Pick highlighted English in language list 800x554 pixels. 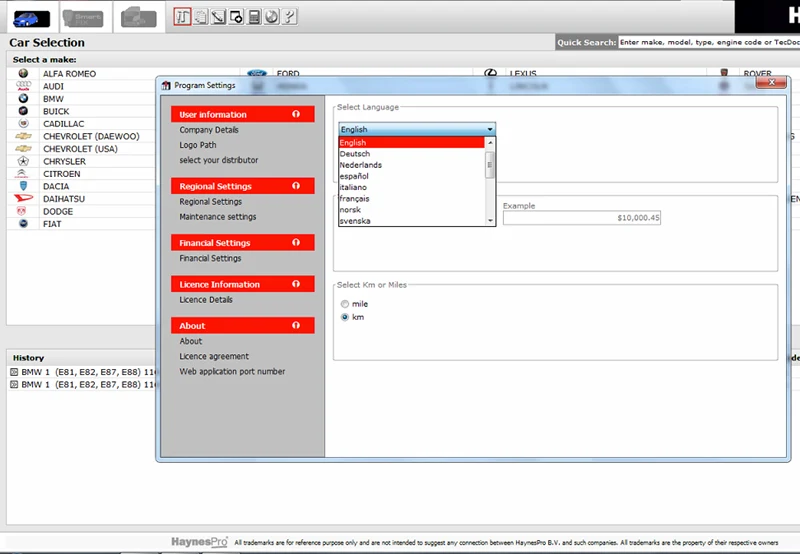coord(411,142)
